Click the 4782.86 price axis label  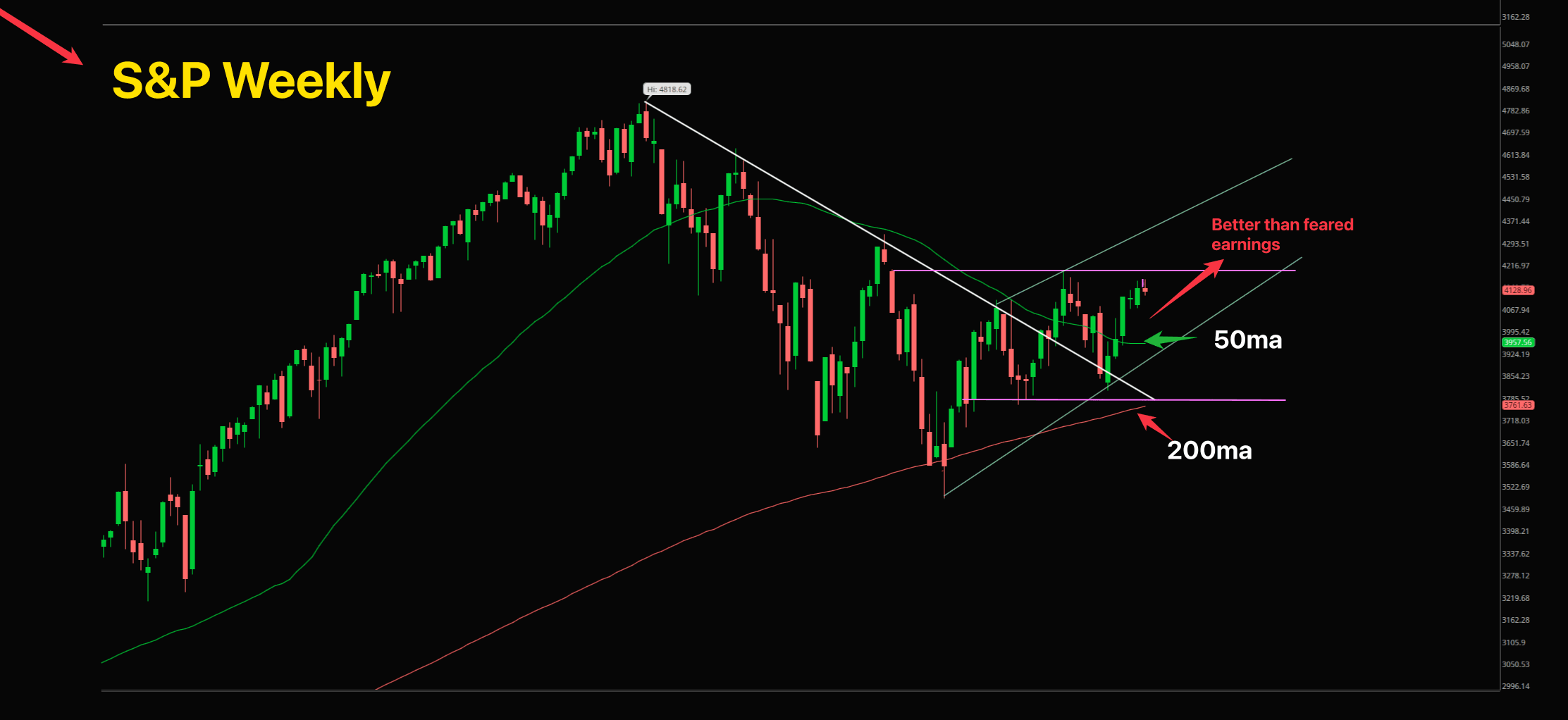coord(1516,111)
